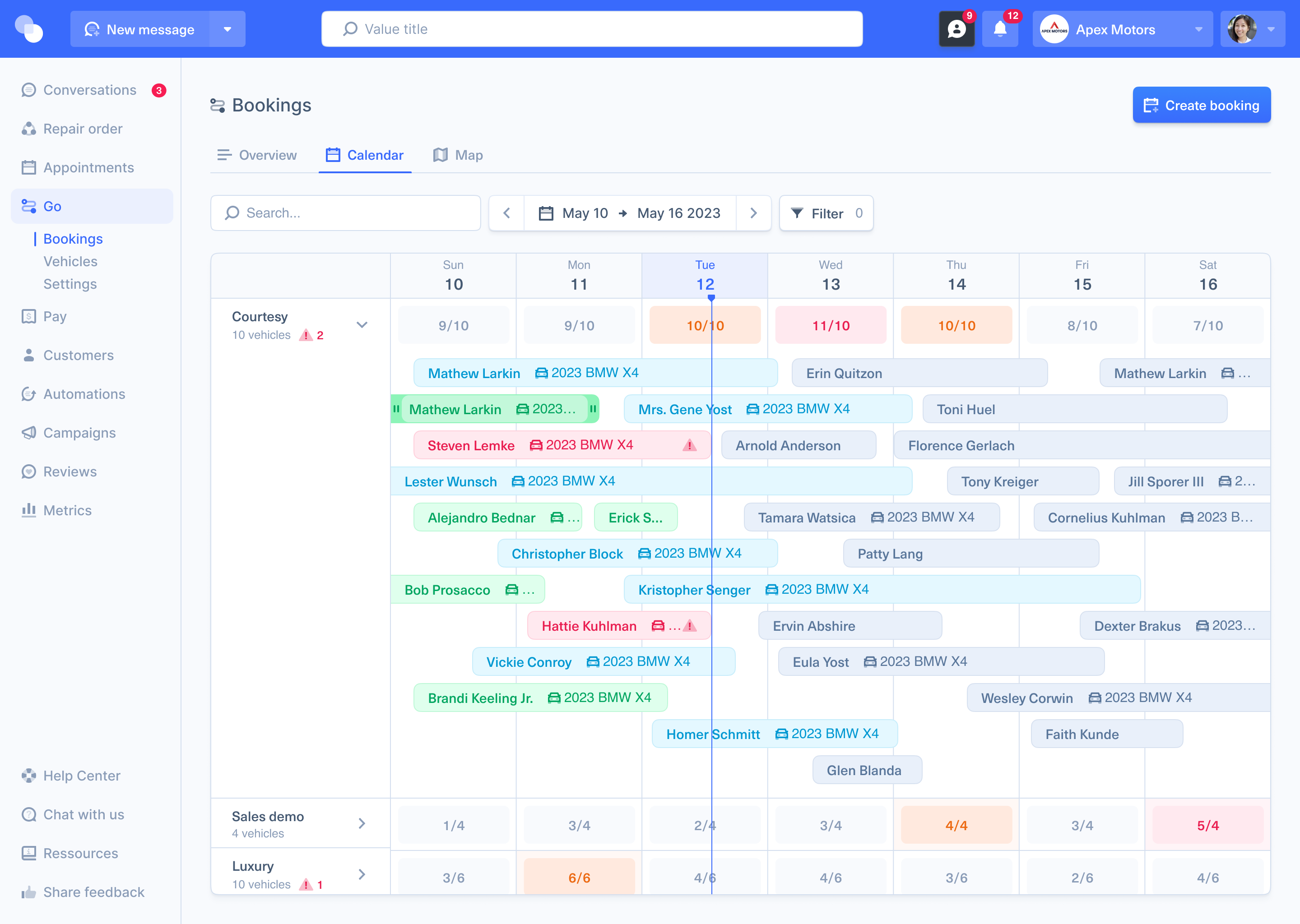Open the contacts icon with badge 9
This screenshot has width=1300, height=924.
[956, 29]
